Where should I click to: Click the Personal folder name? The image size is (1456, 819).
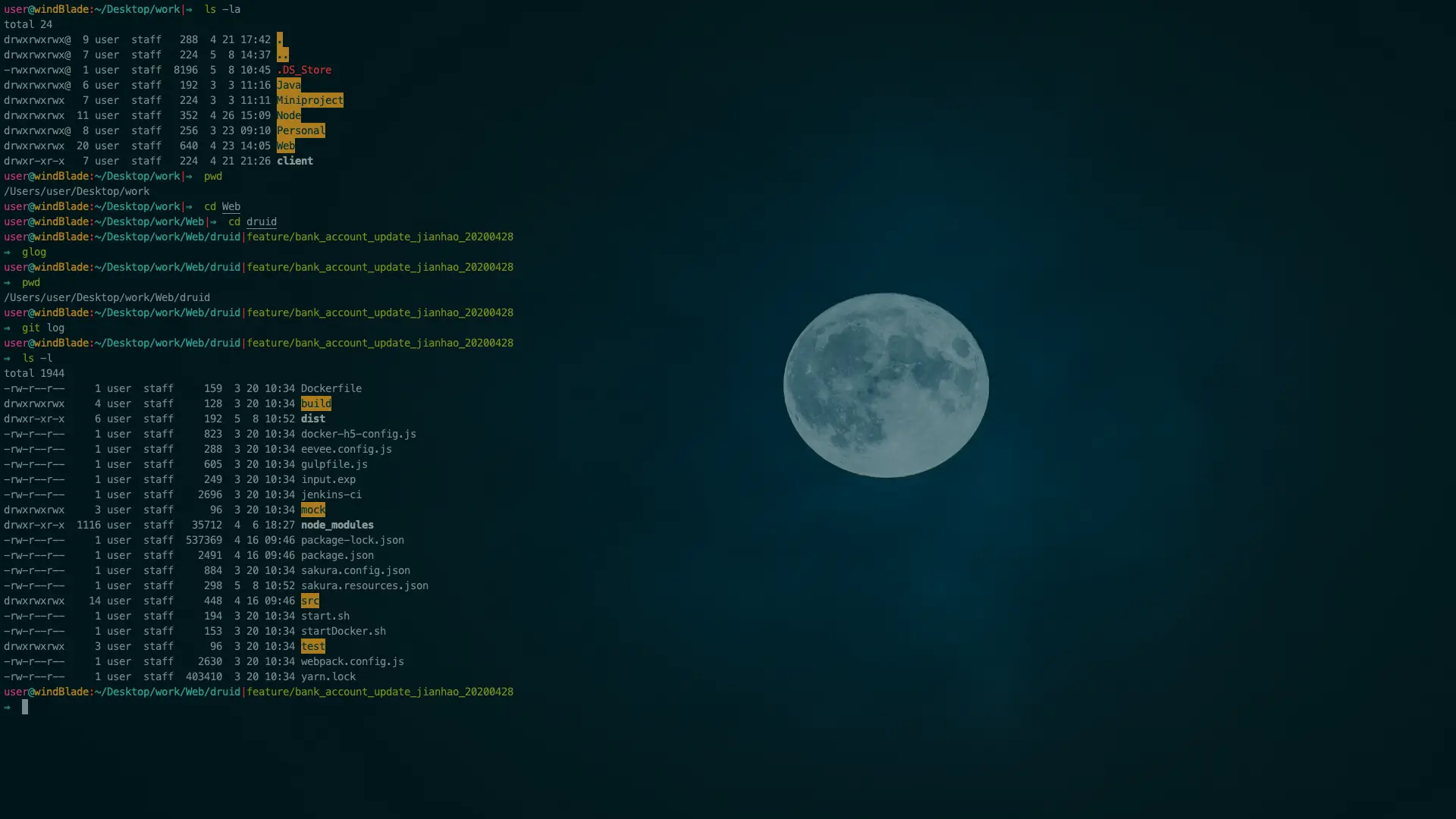pyautogui.click(x=301, y=130)
